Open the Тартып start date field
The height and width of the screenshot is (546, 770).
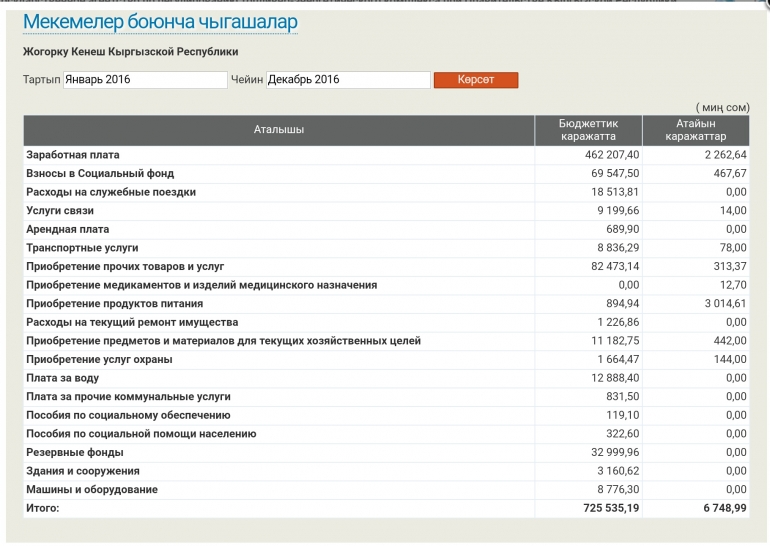(145, 80)
